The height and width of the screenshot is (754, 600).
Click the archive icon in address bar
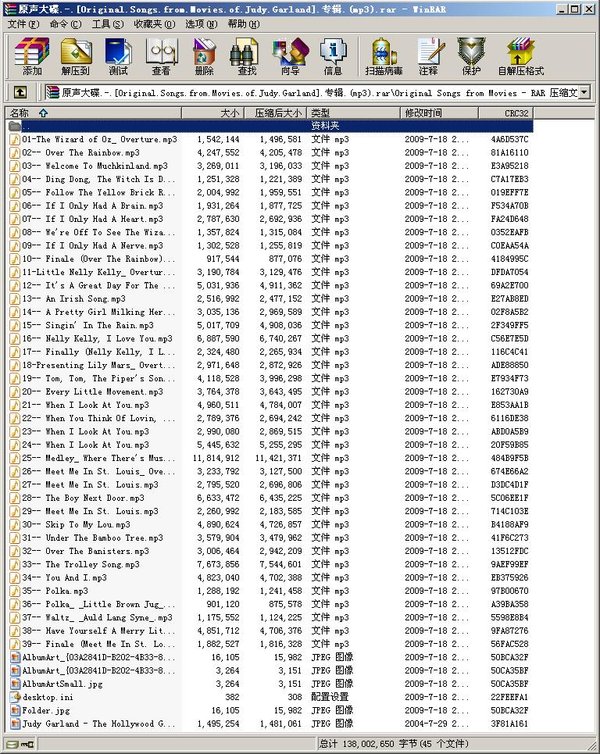[x=52, y=92]
